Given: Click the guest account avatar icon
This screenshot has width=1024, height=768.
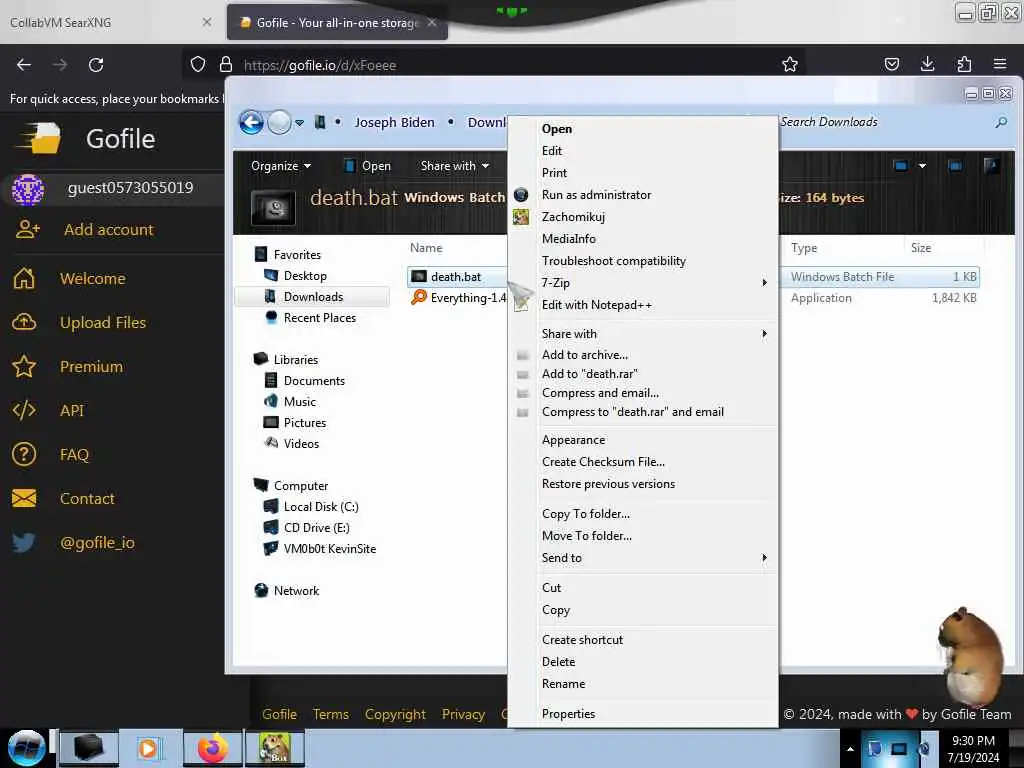Looking at the screenshot, I should (28, 190).
